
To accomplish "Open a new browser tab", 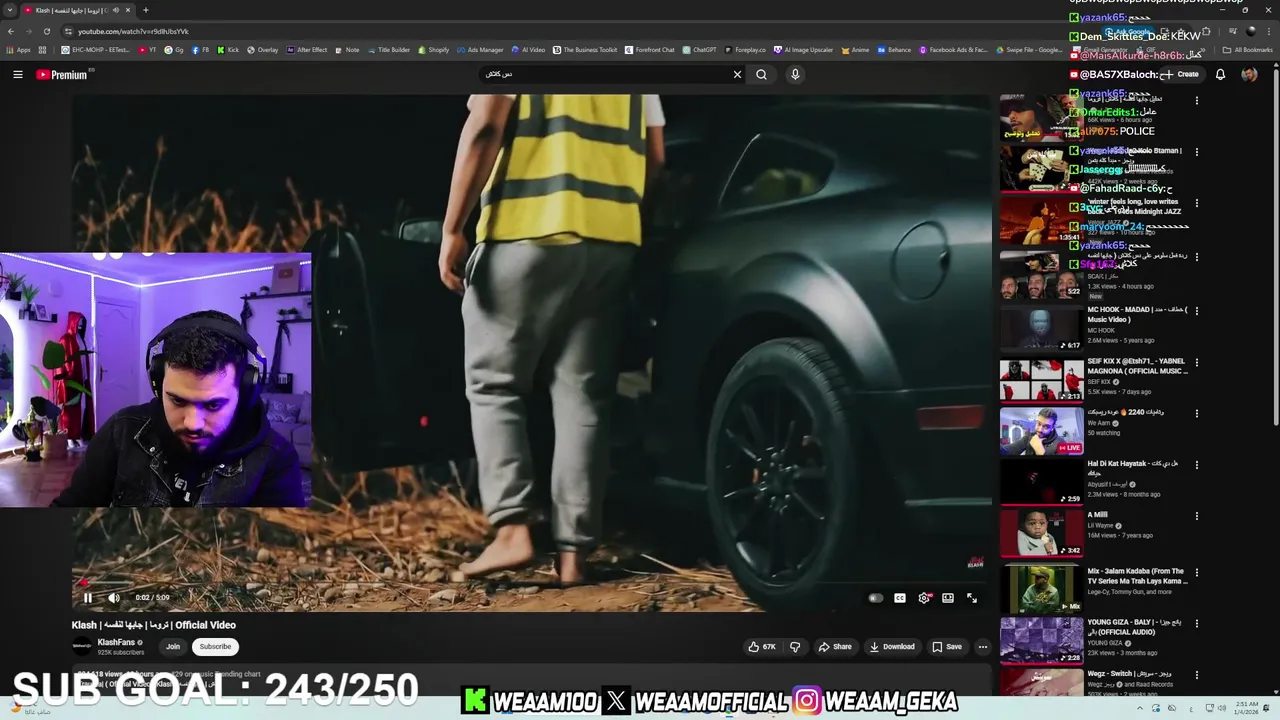I will coord(146,10).
